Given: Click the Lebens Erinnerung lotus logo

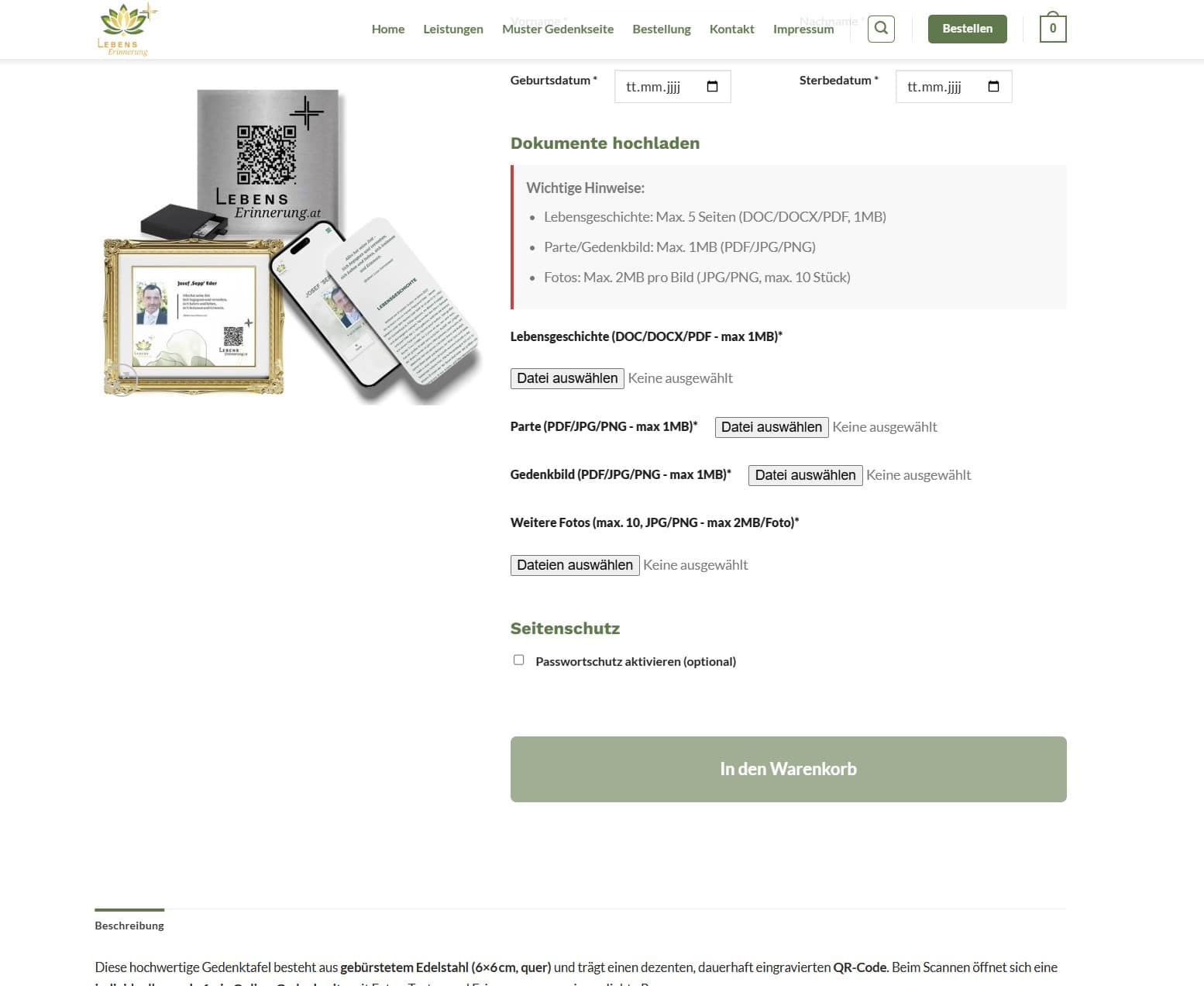Looking at the screenshot, I should 126,29.
